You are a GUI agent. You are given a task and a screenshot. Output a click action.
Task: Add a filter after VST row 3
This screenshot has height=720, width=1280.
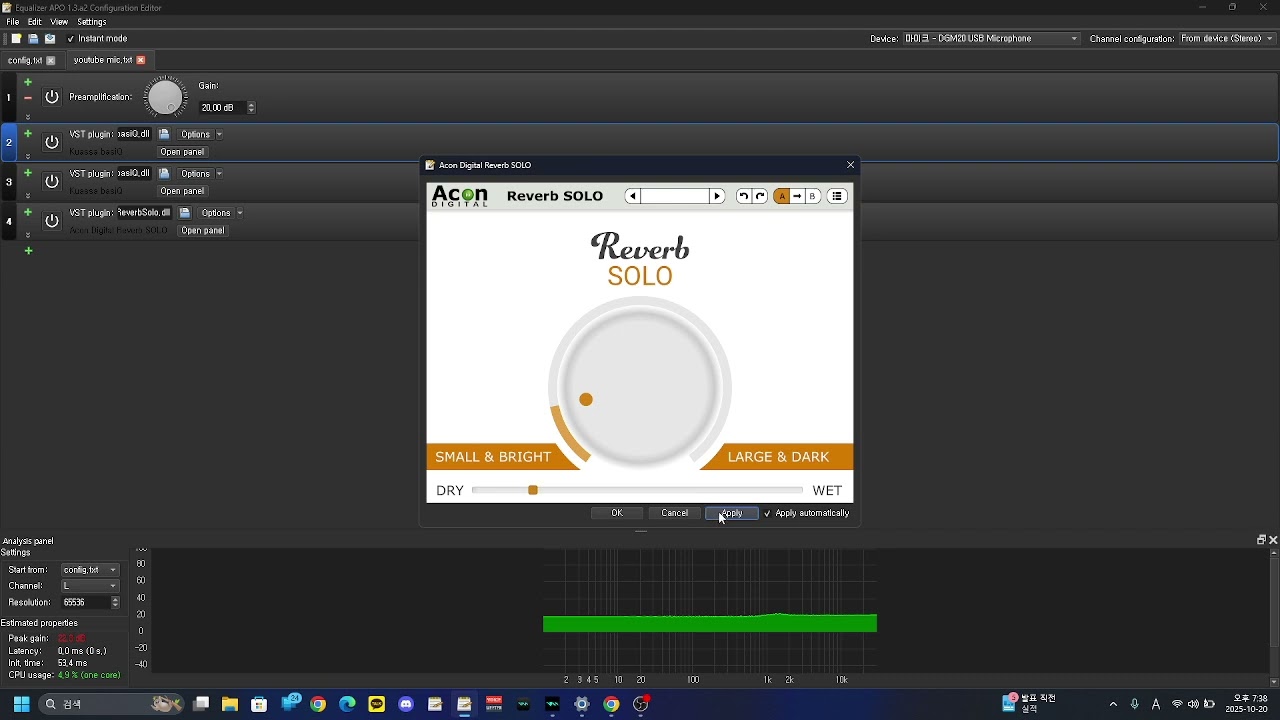click(28, 173)
